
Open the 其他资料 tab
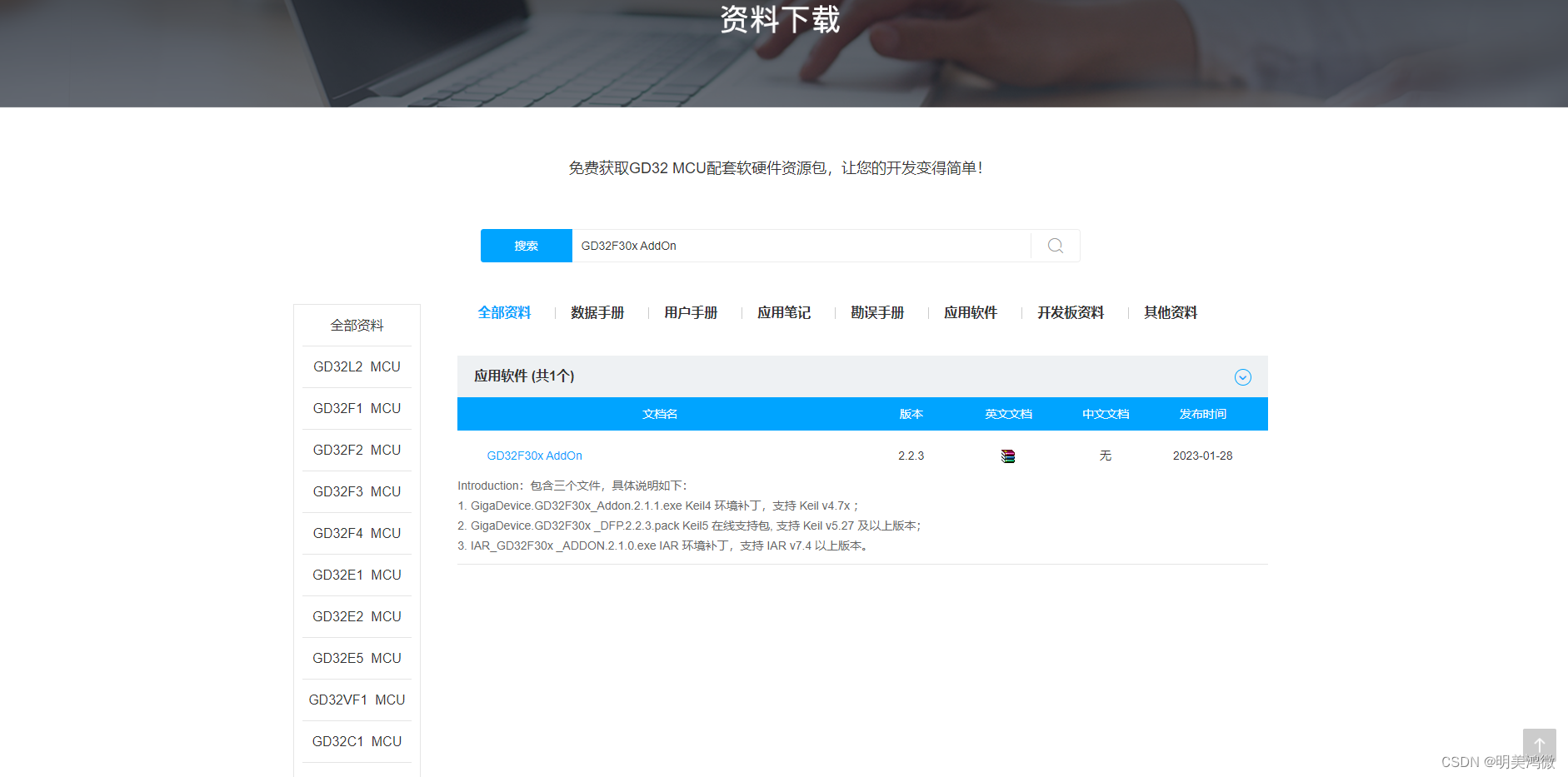pyautogui.click(x=1171, y=312)
